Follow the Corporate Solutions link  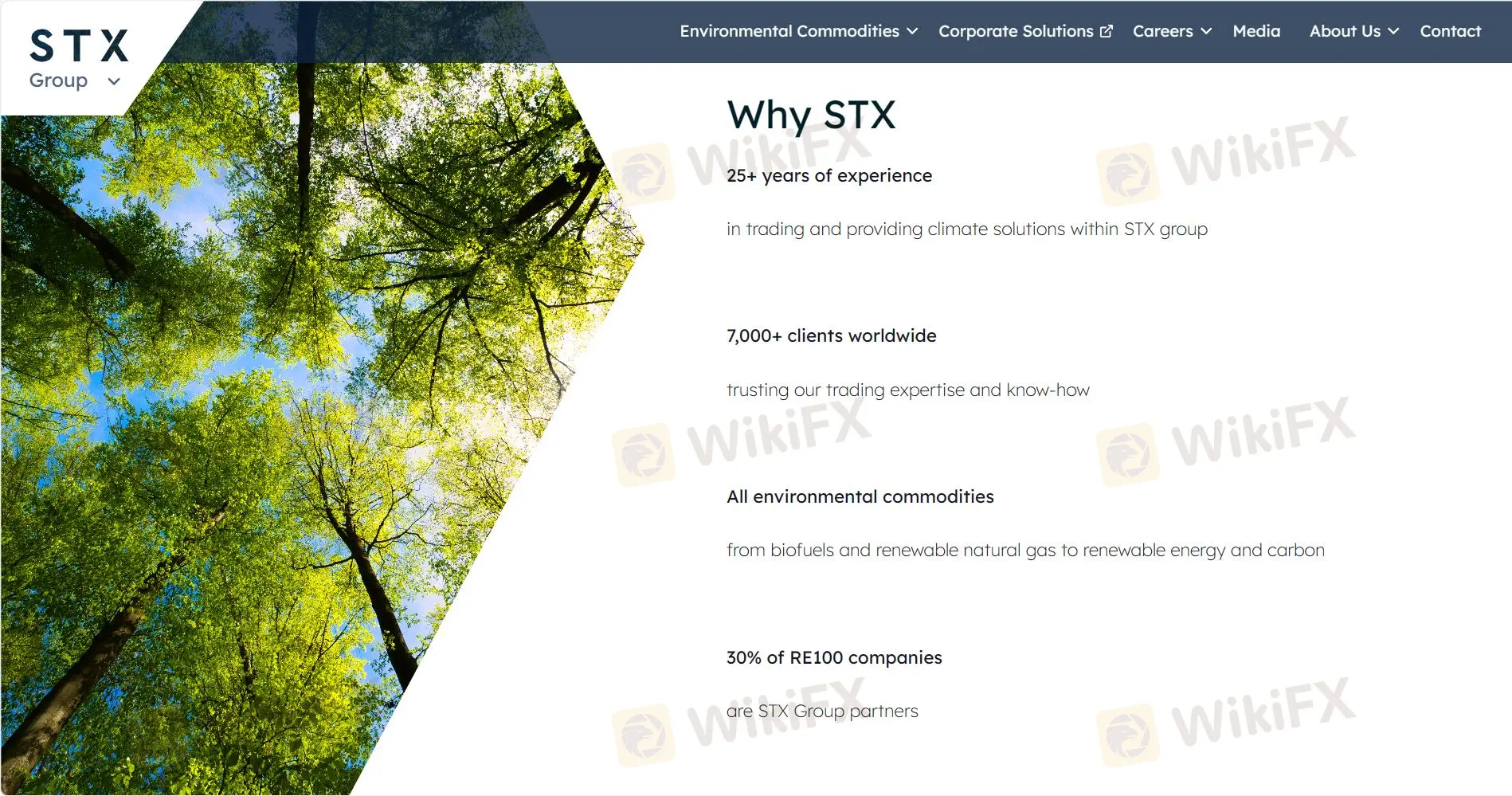(x=1015, y=31)
